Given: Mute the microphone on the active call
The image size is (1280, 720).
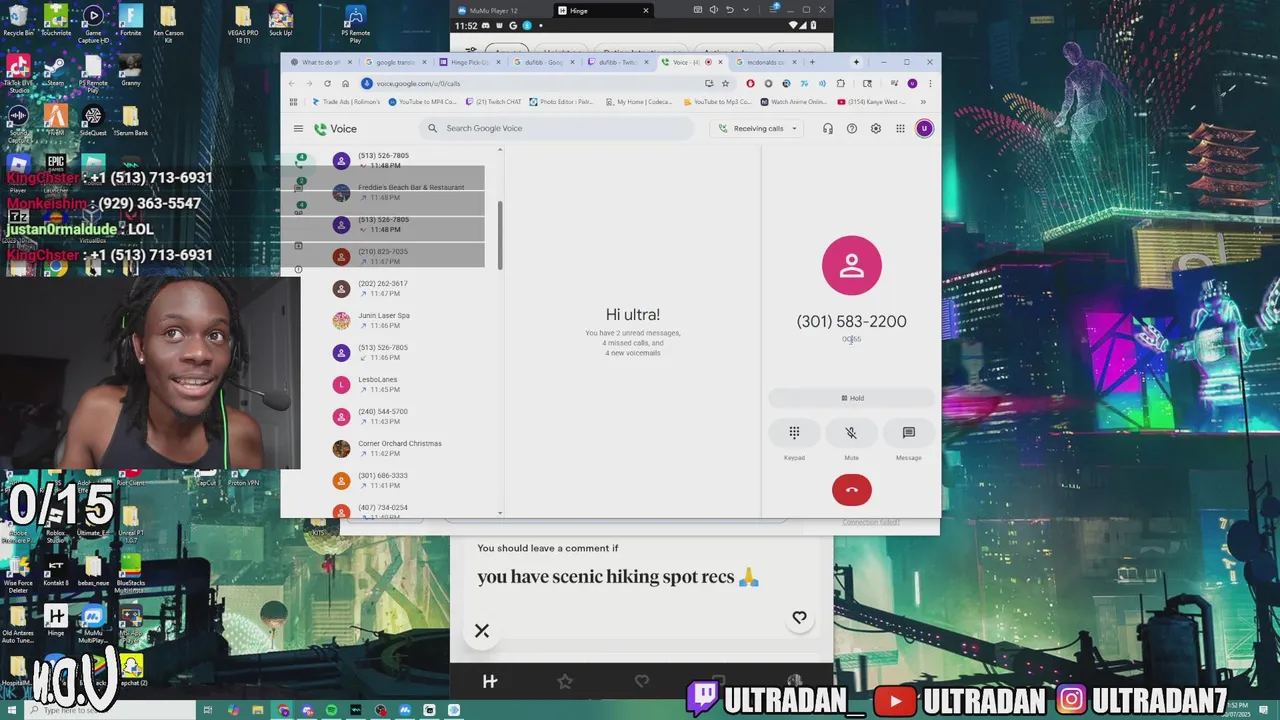Looking at the screenshot, I should pyautogui.click(x=851, y=433).
